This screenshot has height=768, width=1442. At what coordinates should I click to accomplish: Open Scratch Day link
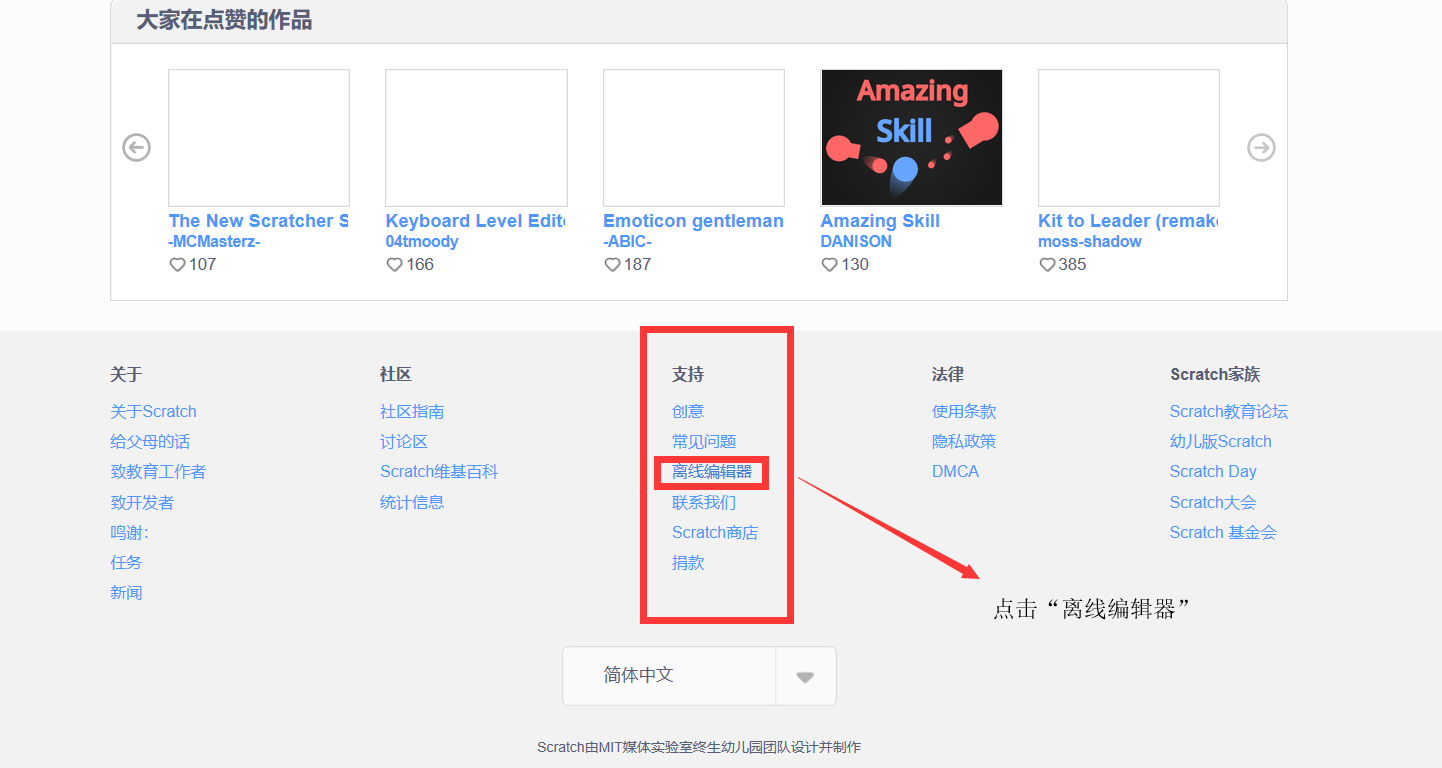(x=1213, y=472)
